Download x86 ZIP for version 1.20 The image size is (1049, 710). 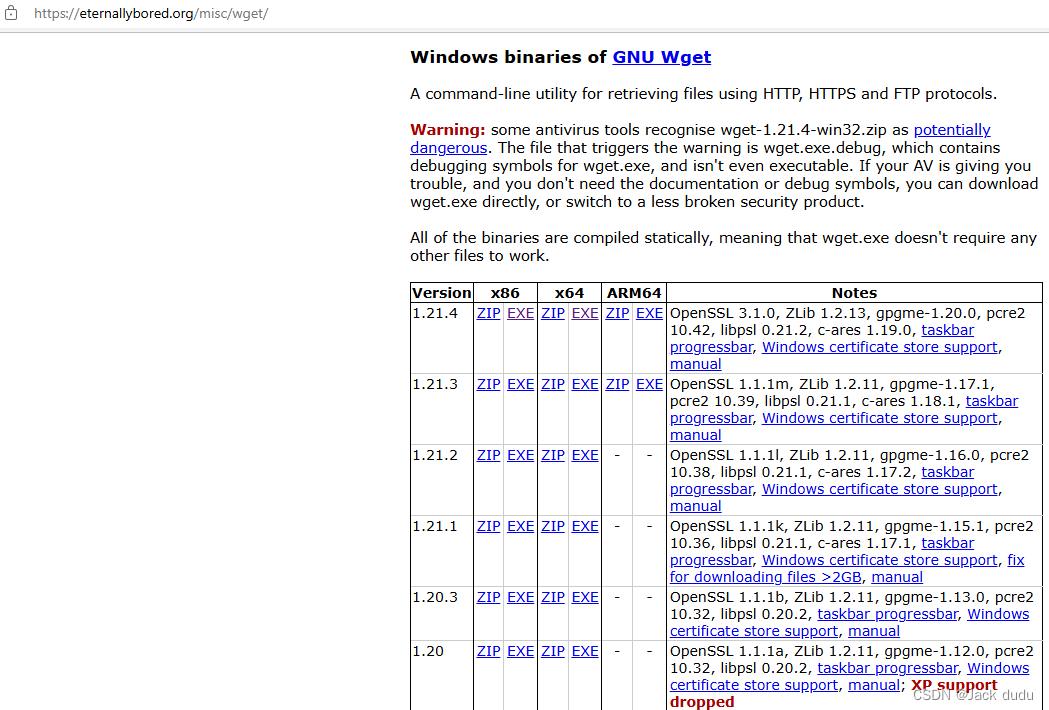coord(488,651)
